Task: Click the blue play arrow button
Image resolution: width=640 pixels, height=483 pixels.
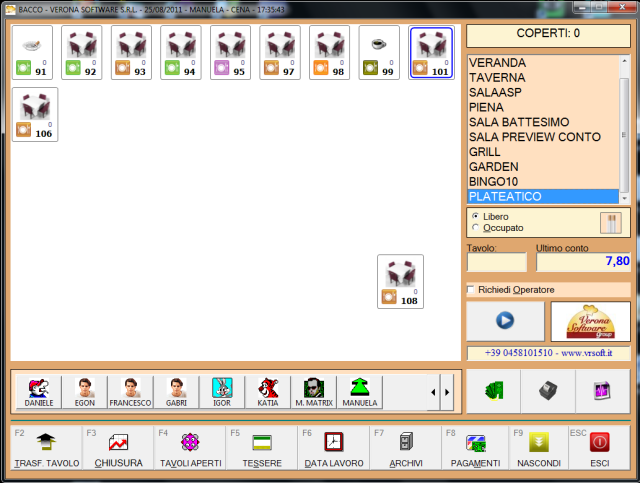Action: pyautogui.click(x=505, y=321)
